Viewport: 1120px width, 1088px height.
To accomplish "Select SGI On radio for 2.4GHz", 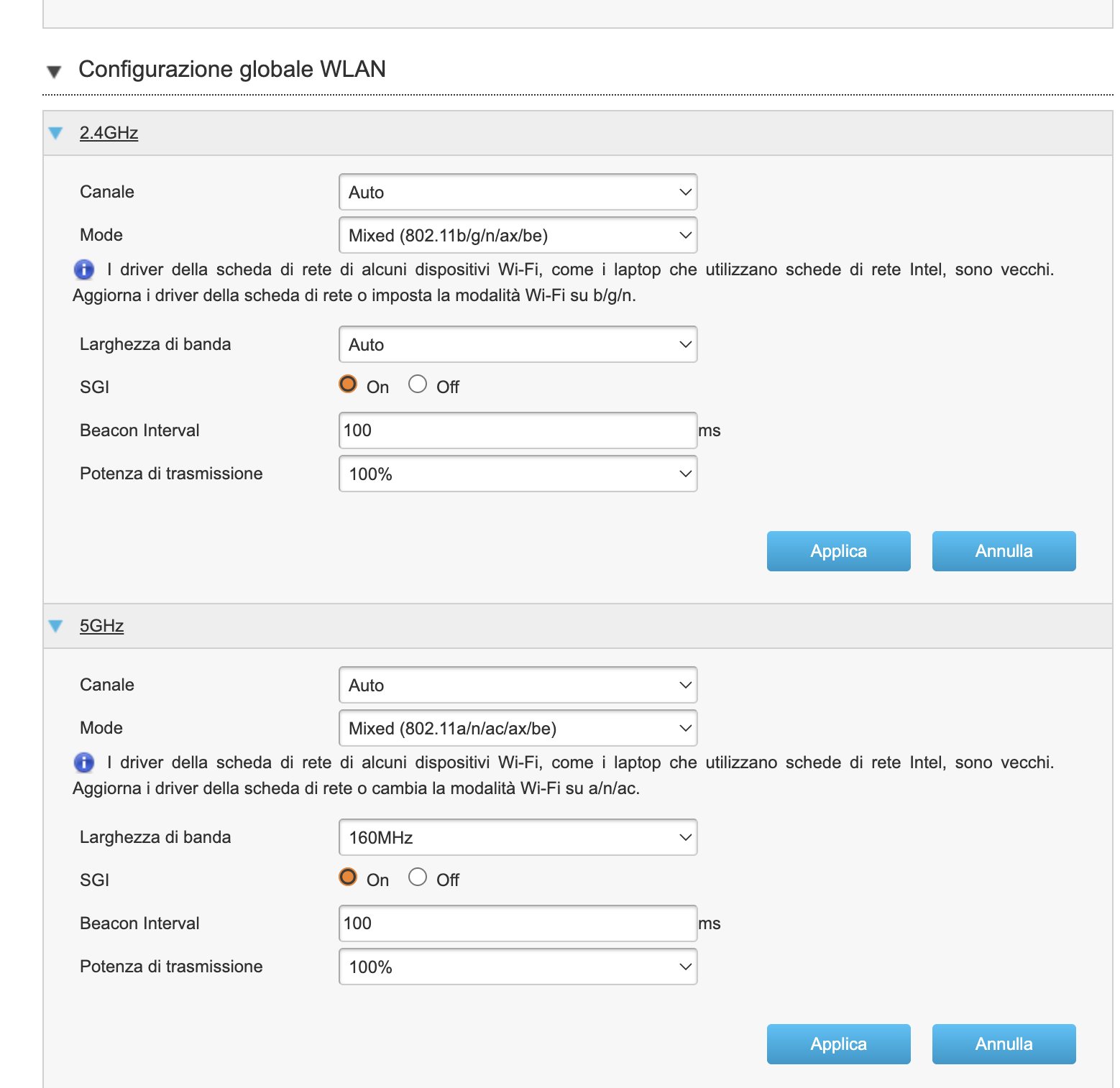I will [348, 384].
